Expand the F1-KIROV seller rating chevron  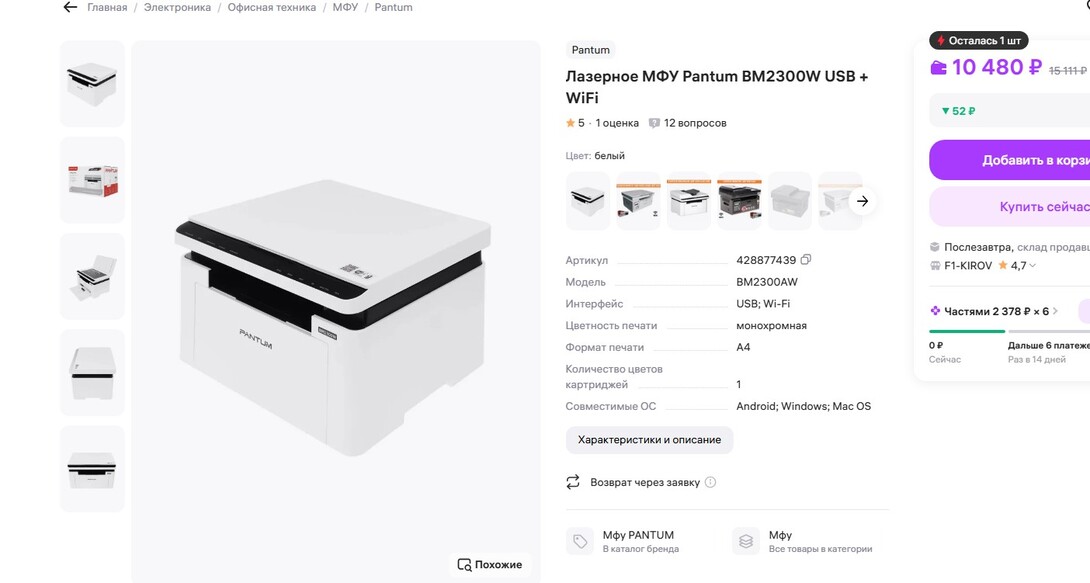pyautogui.click(x=1033, y=266)
